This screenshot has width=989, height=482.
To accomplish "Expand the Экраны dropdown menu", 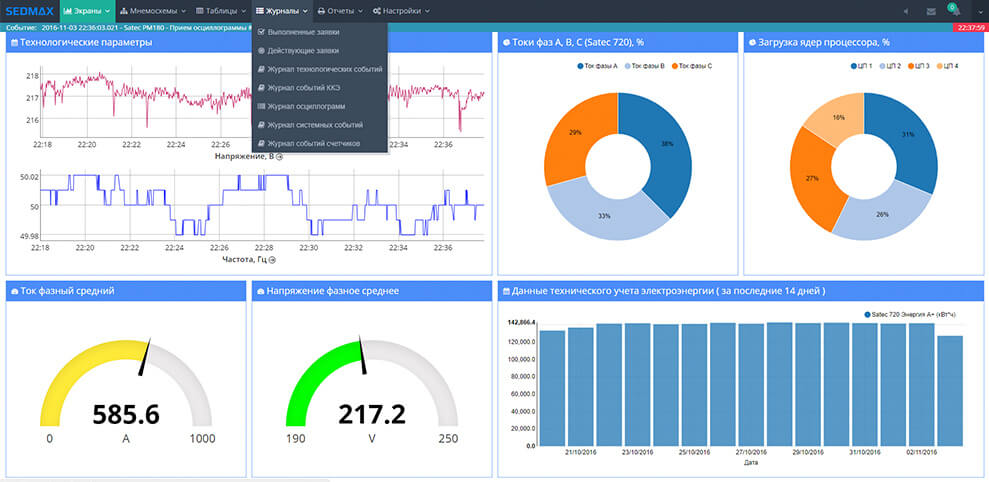I will (x=86, y=11).
